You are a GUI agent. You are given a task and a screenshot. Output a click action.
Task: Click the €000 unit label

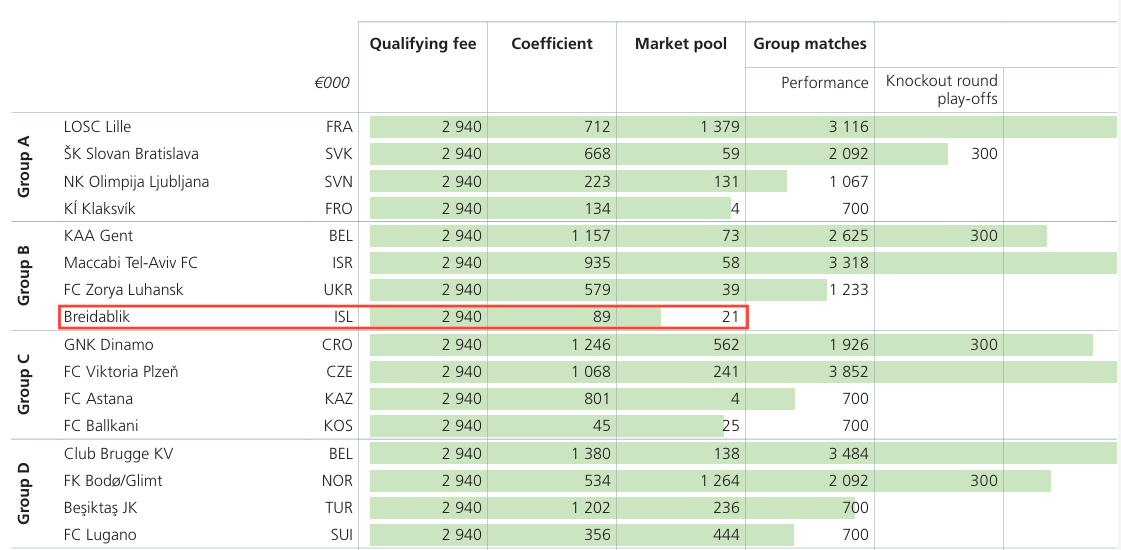click(332, 82)
